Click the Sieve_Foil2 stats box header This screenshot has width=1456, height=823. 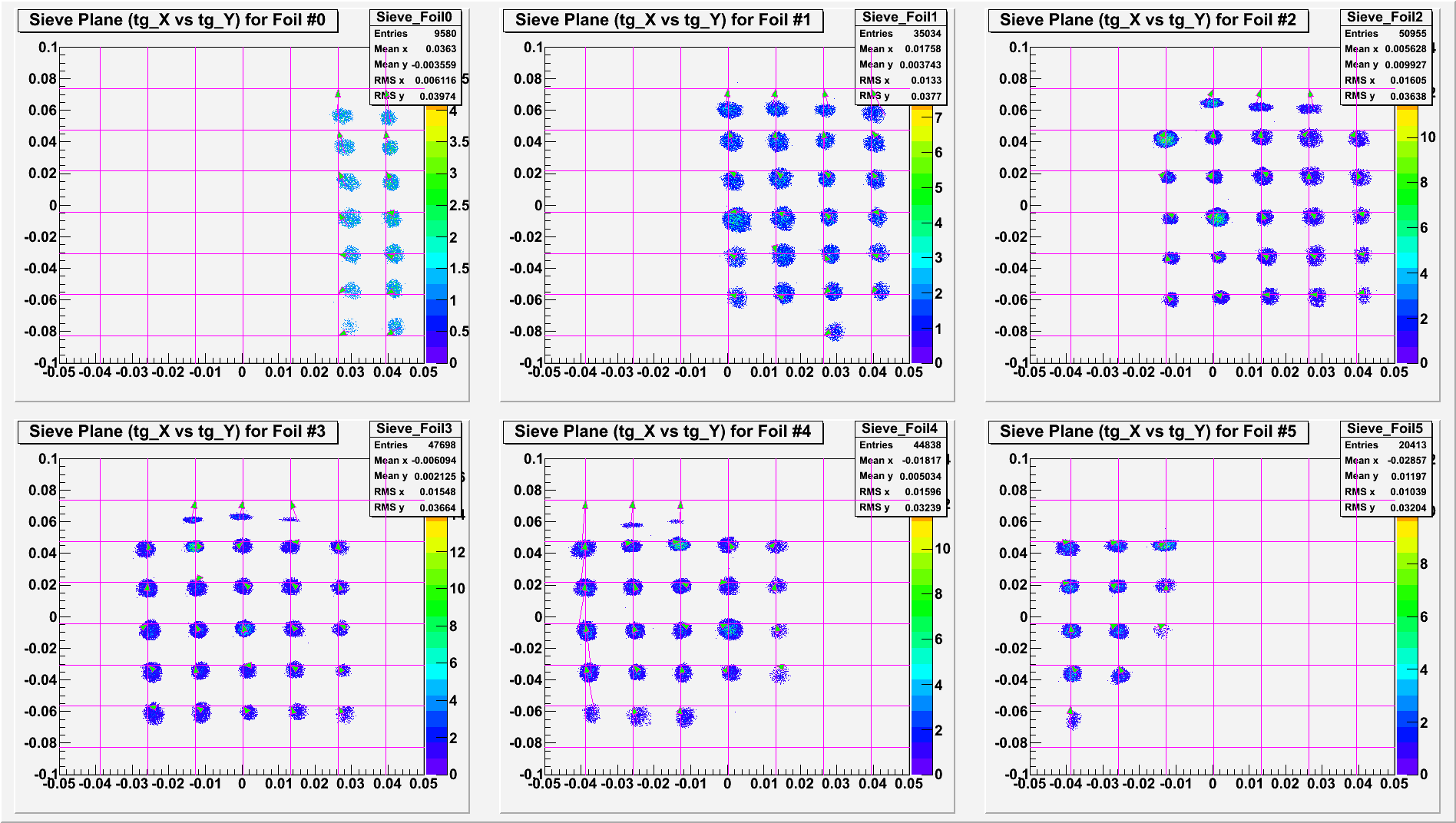pos(1385,17)
